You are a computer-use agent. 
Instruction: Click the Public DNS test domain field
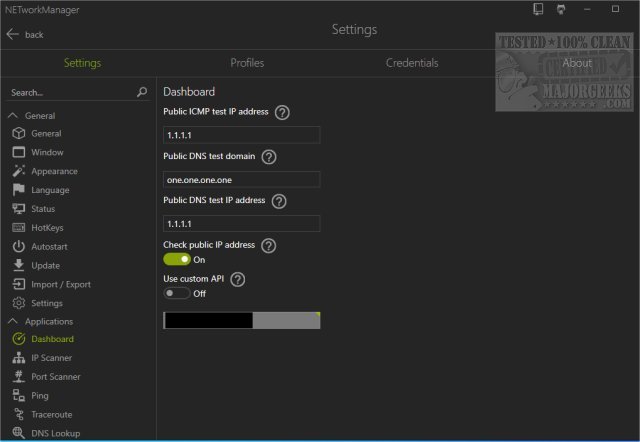[241, 180]
